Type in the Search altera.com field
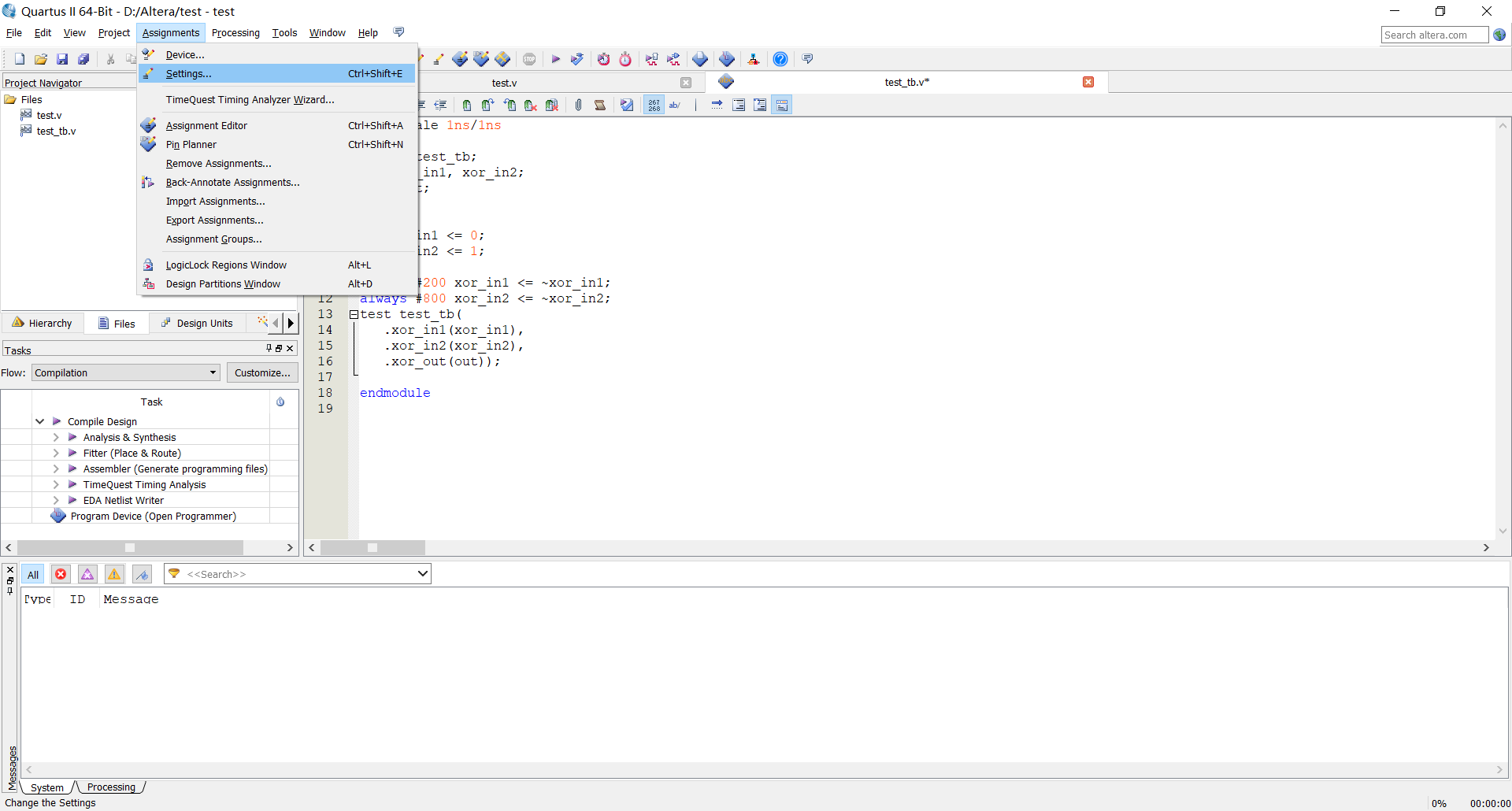This screenshot has height=811, width=1512. (x=1433, y=35)
